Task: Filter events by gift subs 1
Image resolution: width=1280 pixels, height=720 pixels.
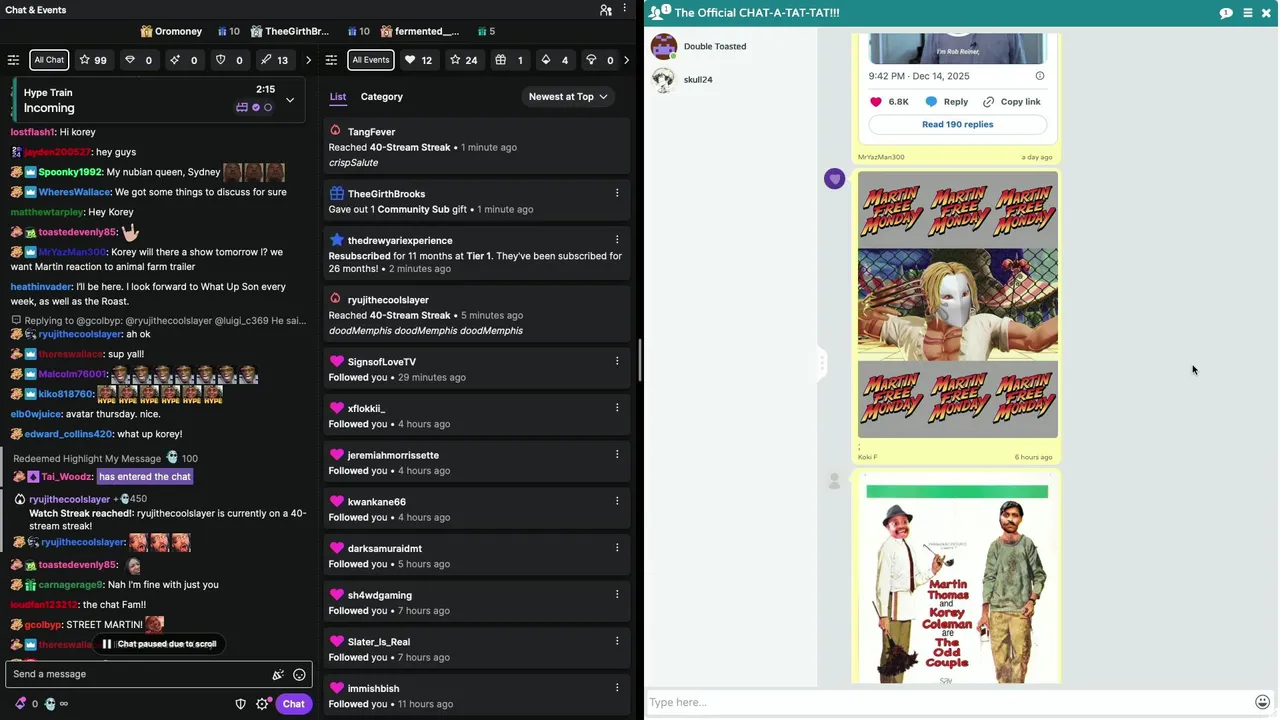Action: (509, 60)
